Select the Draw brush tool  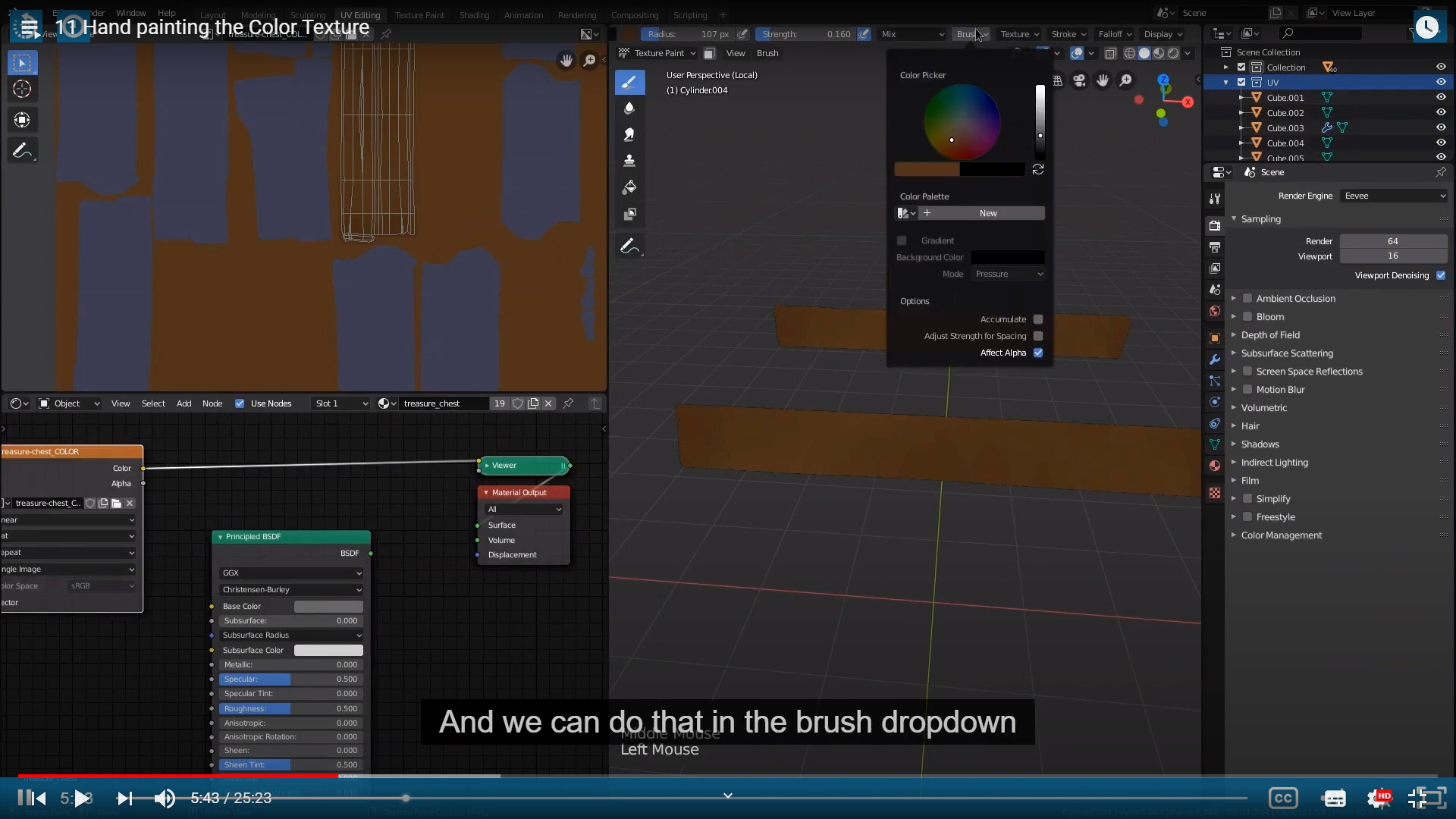coord(629,82)
